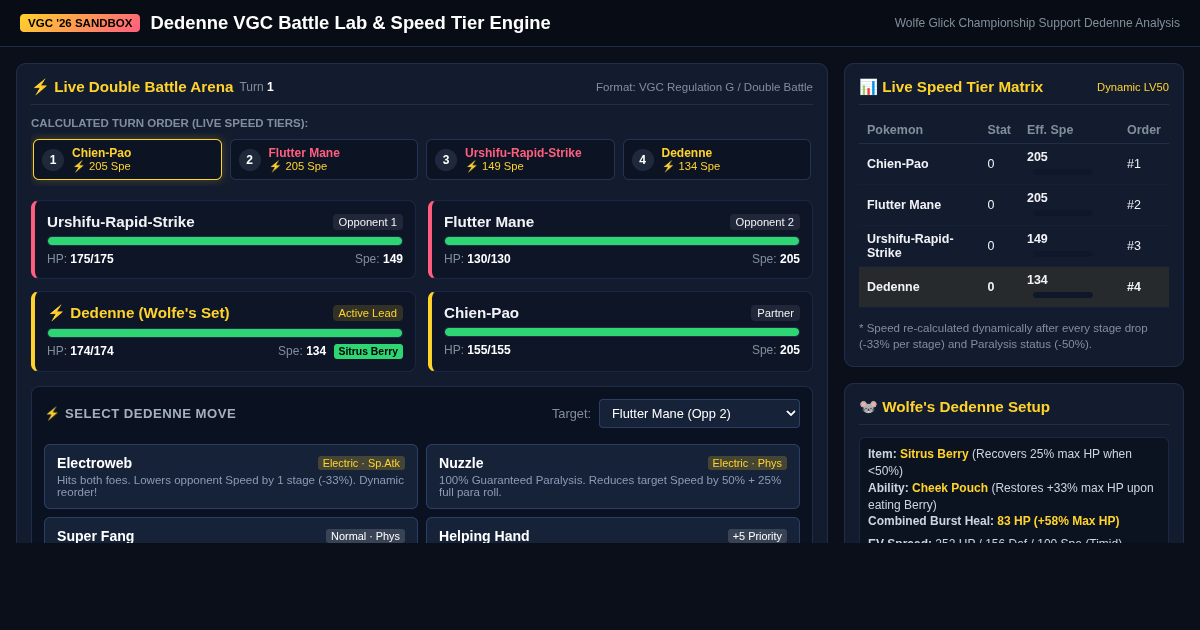Click the Flutter Mane row in speed matrix

tap(1014, 205)
